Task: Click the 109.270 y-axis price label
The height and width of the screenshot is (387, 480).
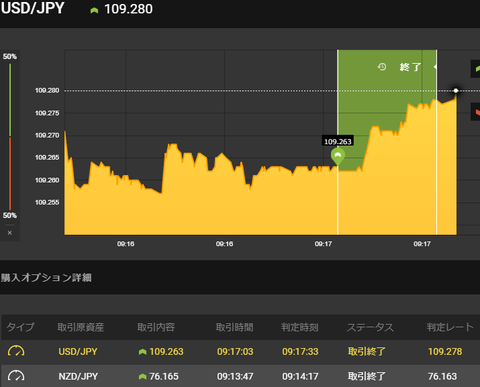Action: [x=47, y=135]
